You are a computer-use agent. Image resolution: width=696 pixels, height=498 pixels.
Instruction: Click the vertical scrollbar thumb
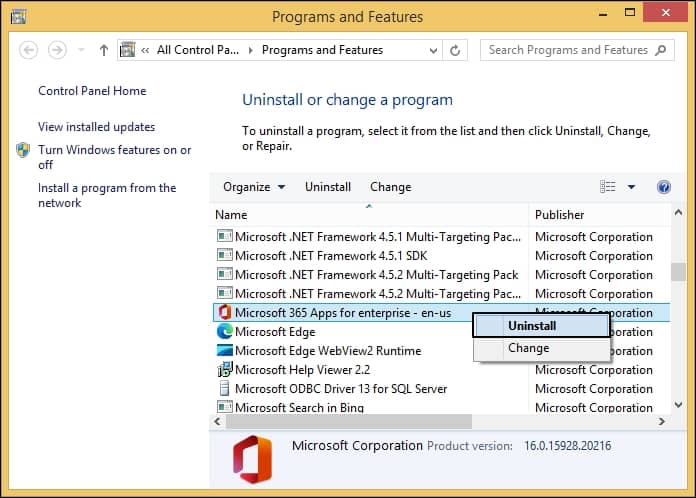(678, 272)
